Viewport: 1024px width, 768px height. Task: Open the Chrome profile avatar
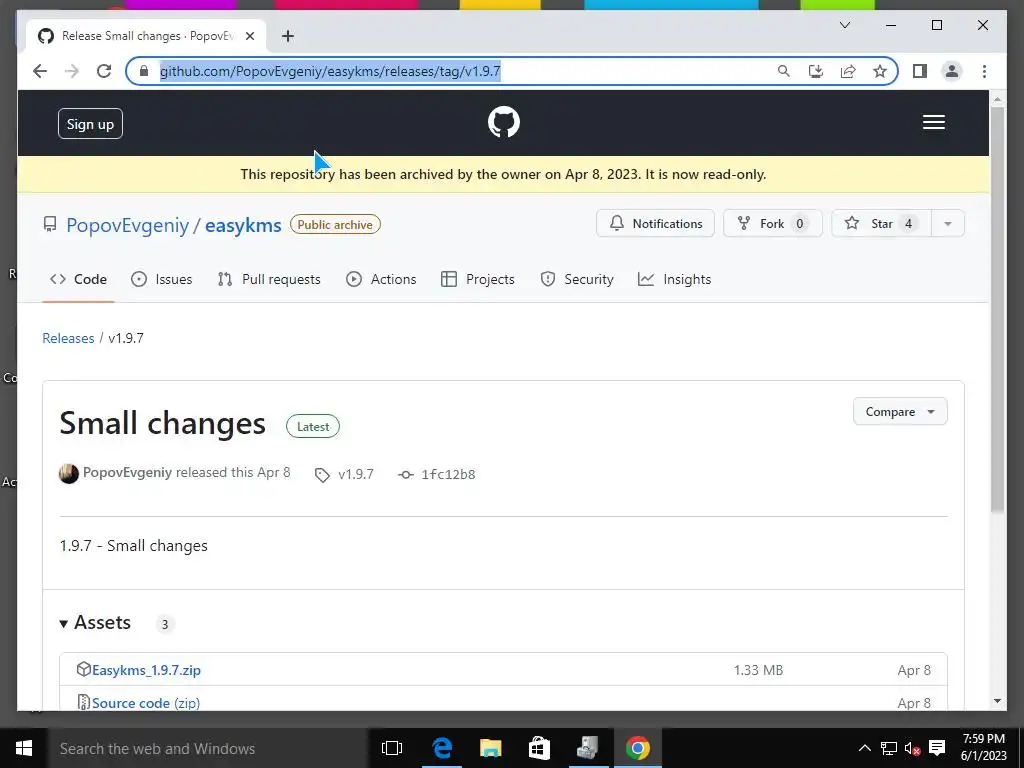[952, 71]
